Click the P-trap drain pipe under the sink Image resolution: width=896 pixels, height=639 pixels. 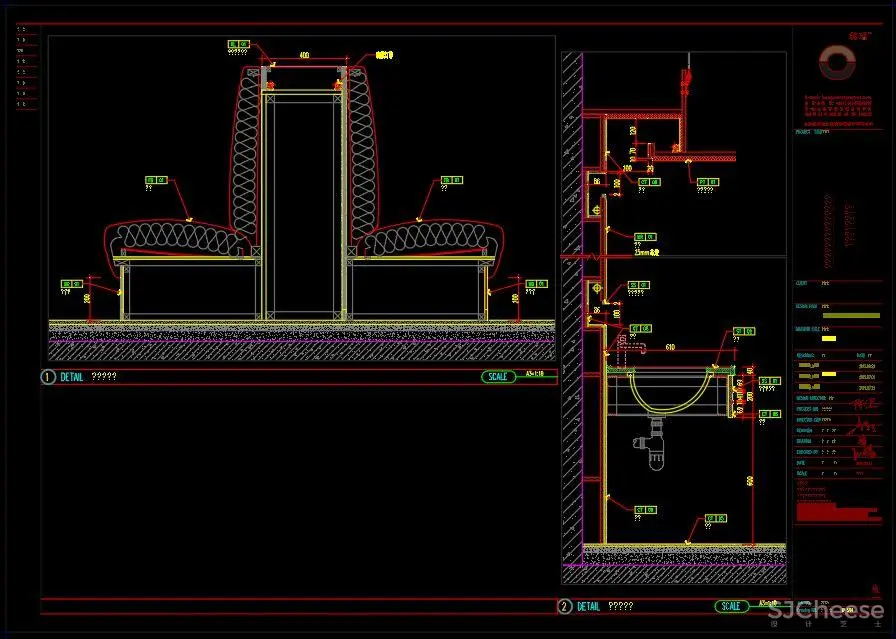656,451
